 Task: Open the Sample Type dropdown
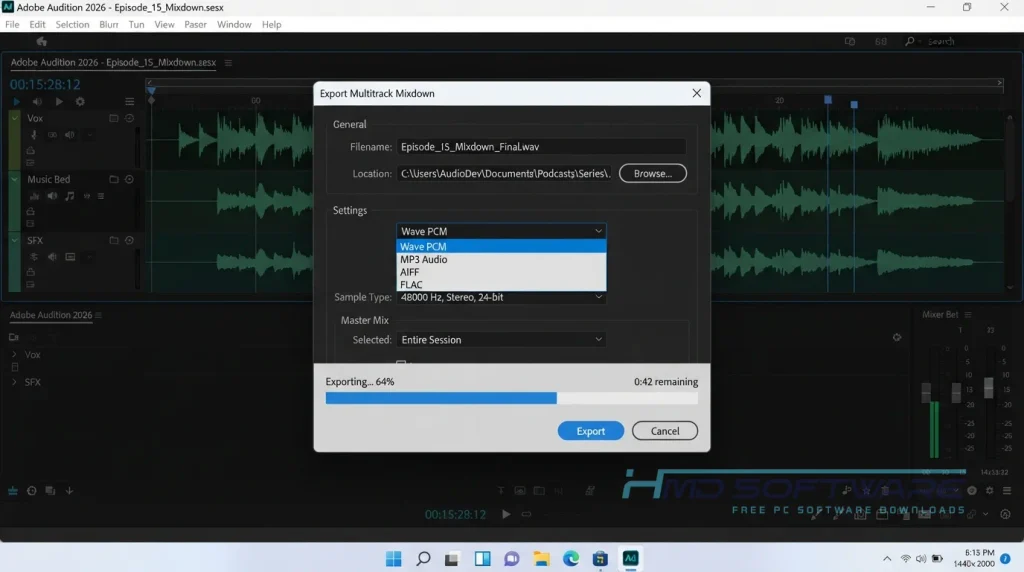(501, 297)
